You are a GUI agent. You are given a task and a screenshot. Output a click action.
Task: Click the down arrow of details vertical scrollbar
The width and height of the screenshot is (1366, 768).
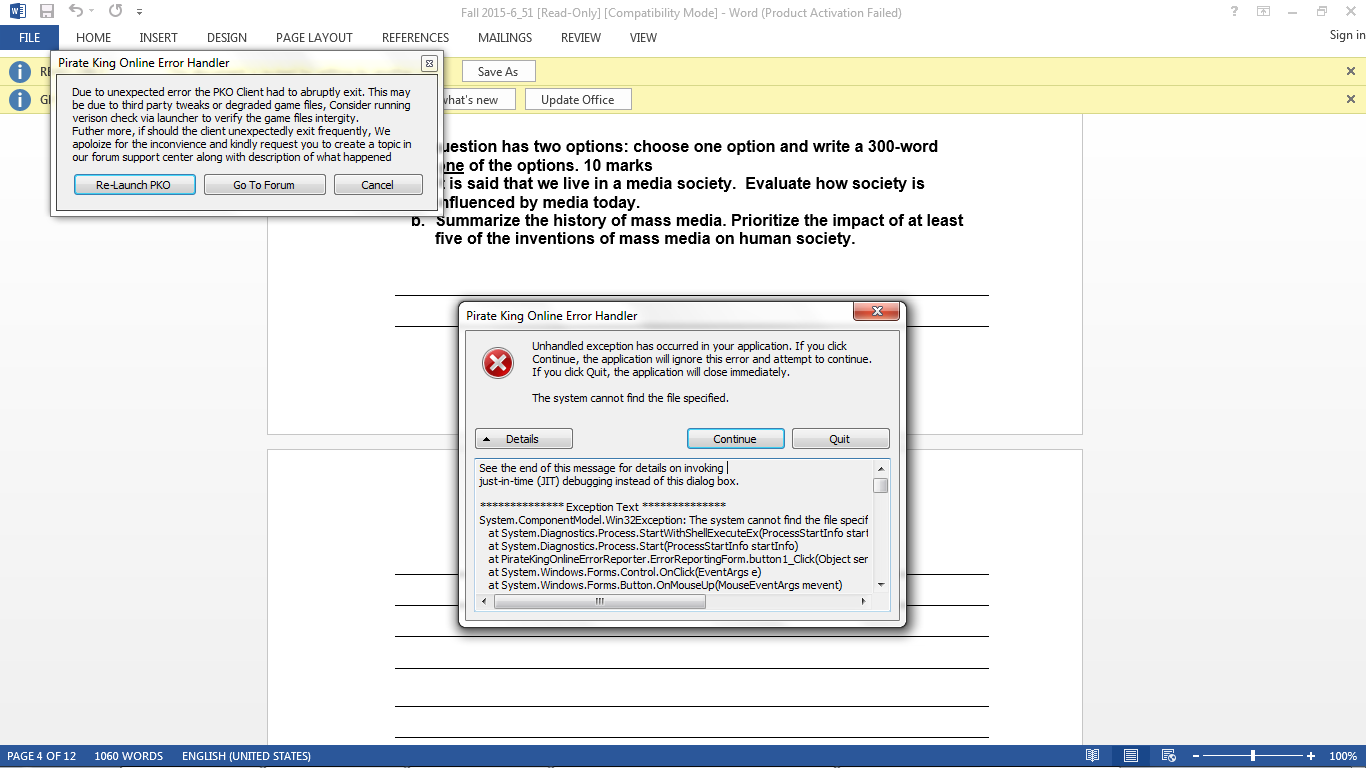(x=881, y=585)
